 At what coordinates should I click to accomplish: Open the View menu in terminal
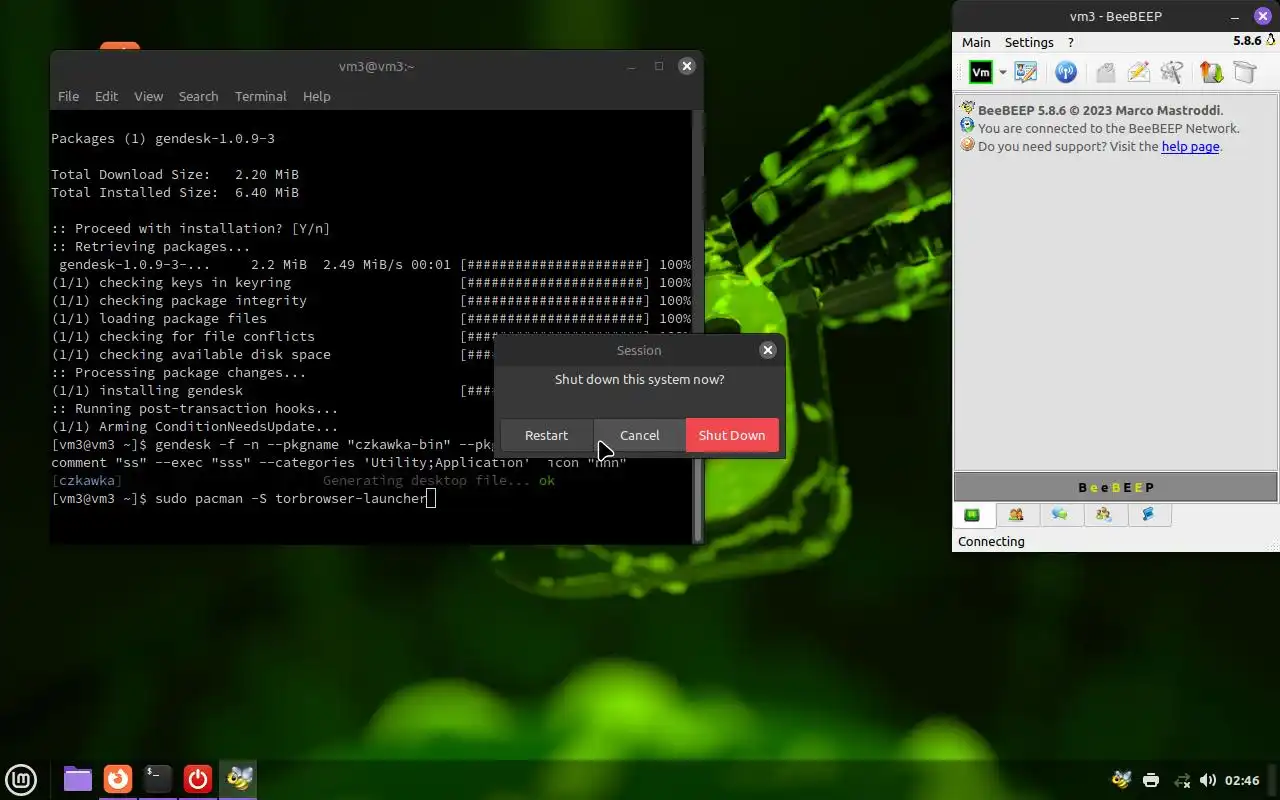tap(148, 96)
